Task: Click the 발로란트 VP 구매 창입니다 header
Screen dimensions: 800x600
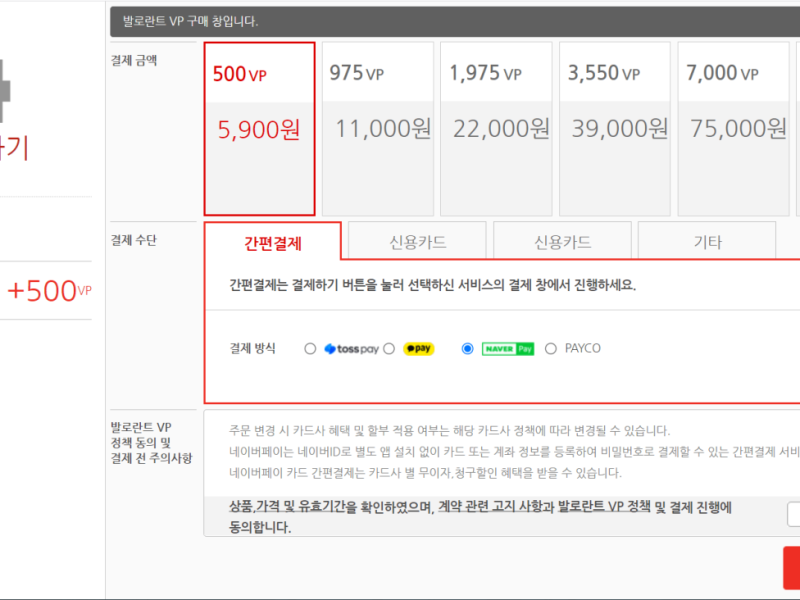Action: (x=190, y=21)
